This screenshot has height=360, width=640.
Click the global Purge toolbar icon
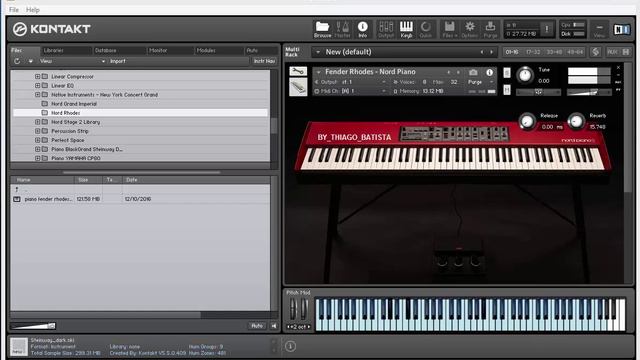[490, 29]
